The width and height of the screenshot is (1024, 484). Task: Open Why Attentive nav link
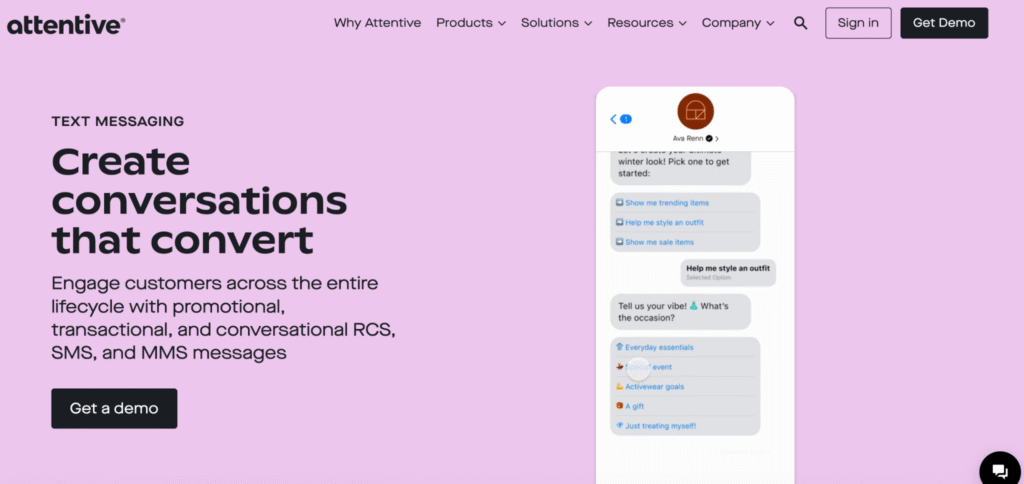coord(377,23)
